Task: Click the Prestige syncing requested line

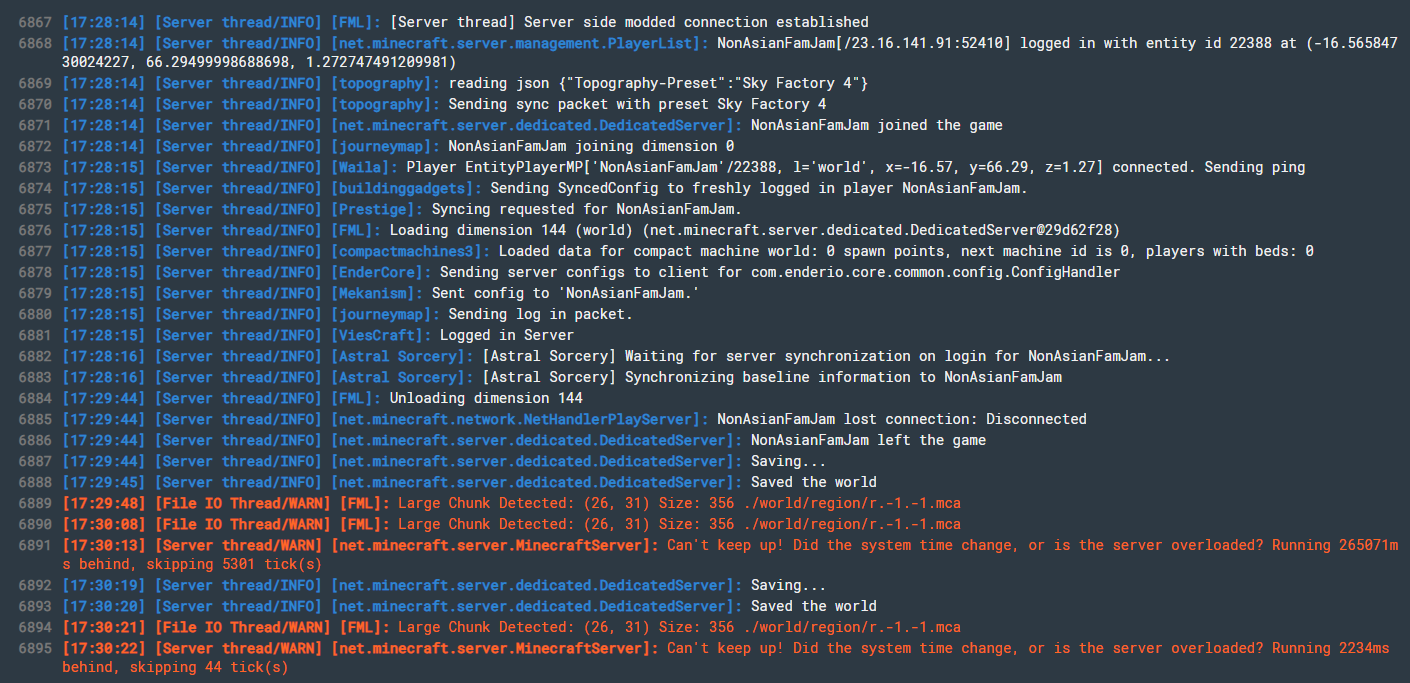Action: 402,209
